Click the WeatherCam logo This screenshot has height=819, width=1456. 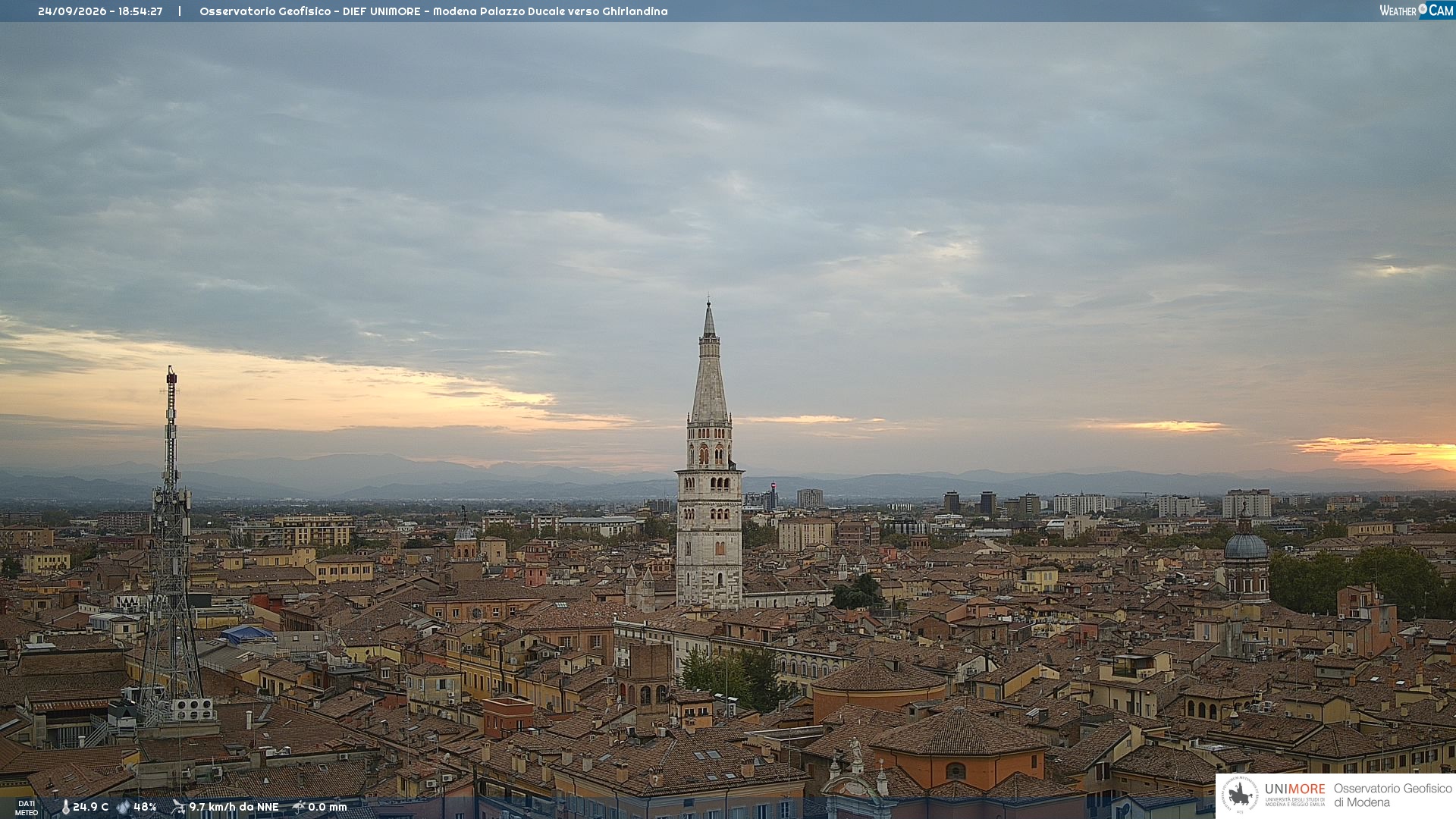click(1416, 10)
